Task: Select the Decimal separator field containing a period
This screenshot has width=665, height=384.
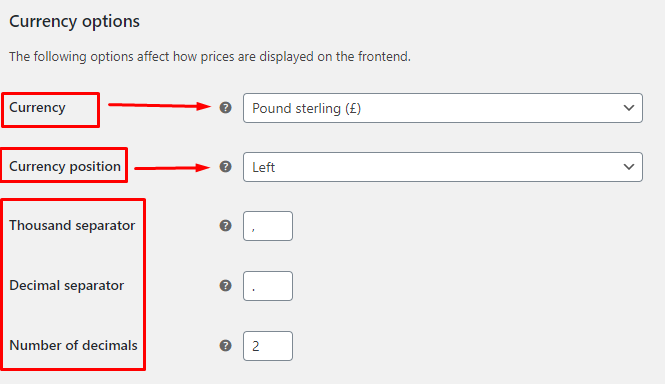Action: 268,286
